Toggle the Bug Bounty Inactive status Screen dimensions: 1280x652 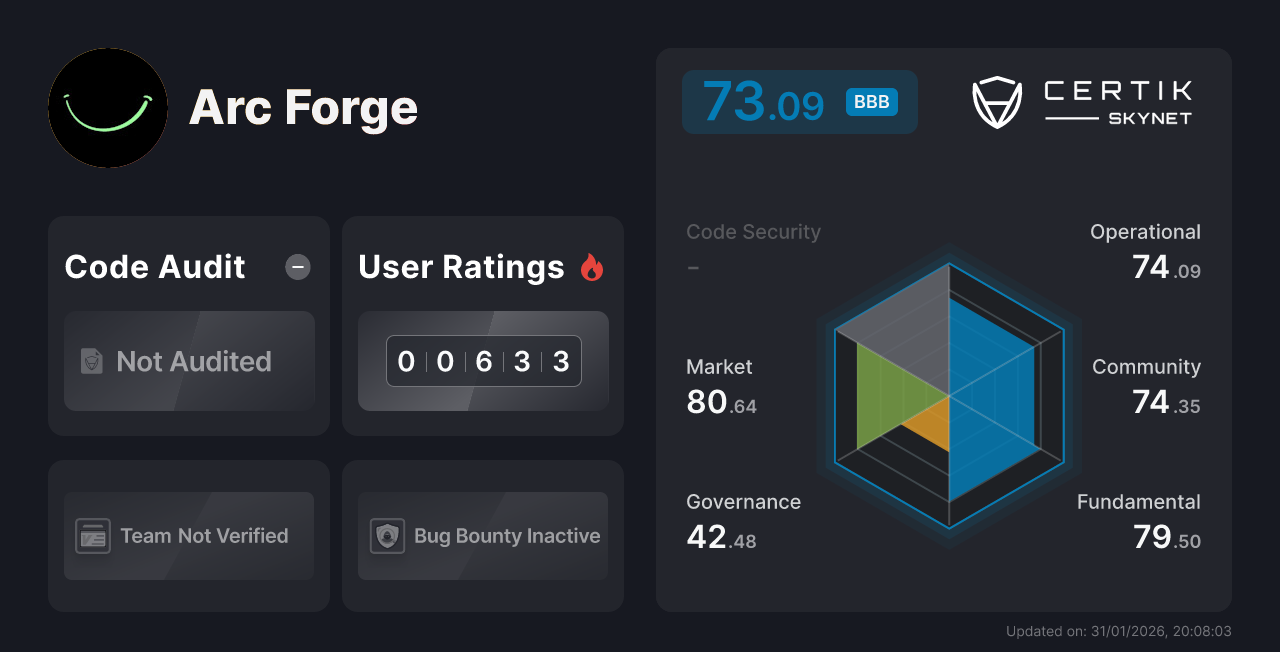tap(483, 536)
